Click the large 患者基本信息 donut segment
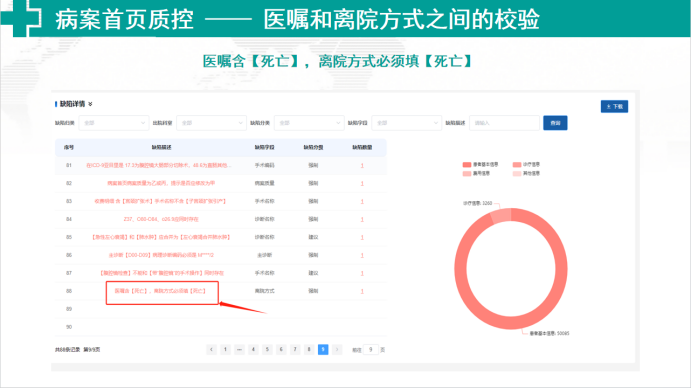691x388 pixels. click(x=511, y=324)
